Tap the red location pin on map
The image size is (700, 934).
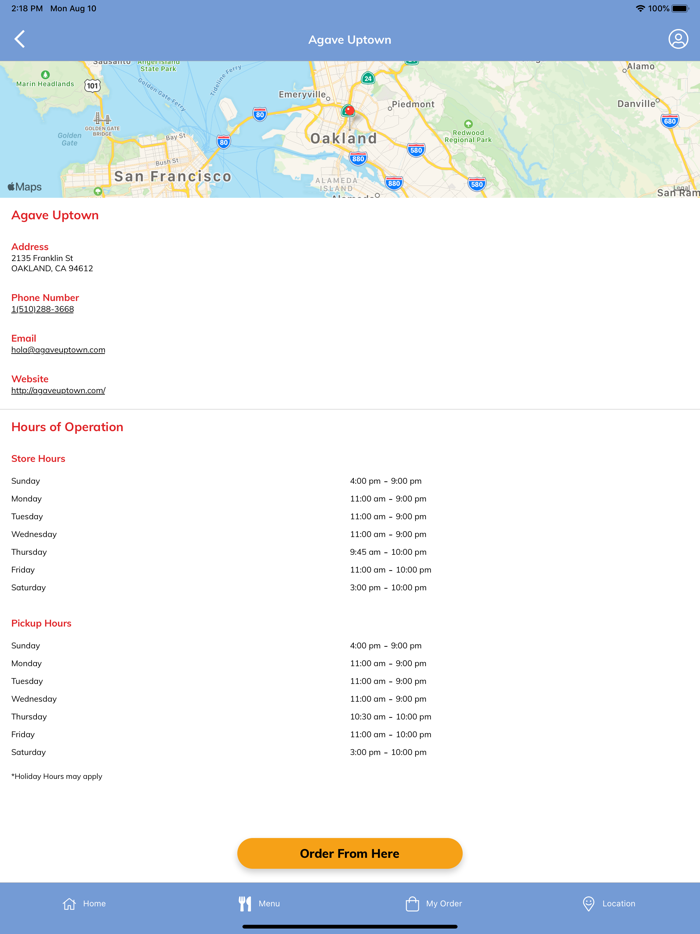tap(348, 110)
